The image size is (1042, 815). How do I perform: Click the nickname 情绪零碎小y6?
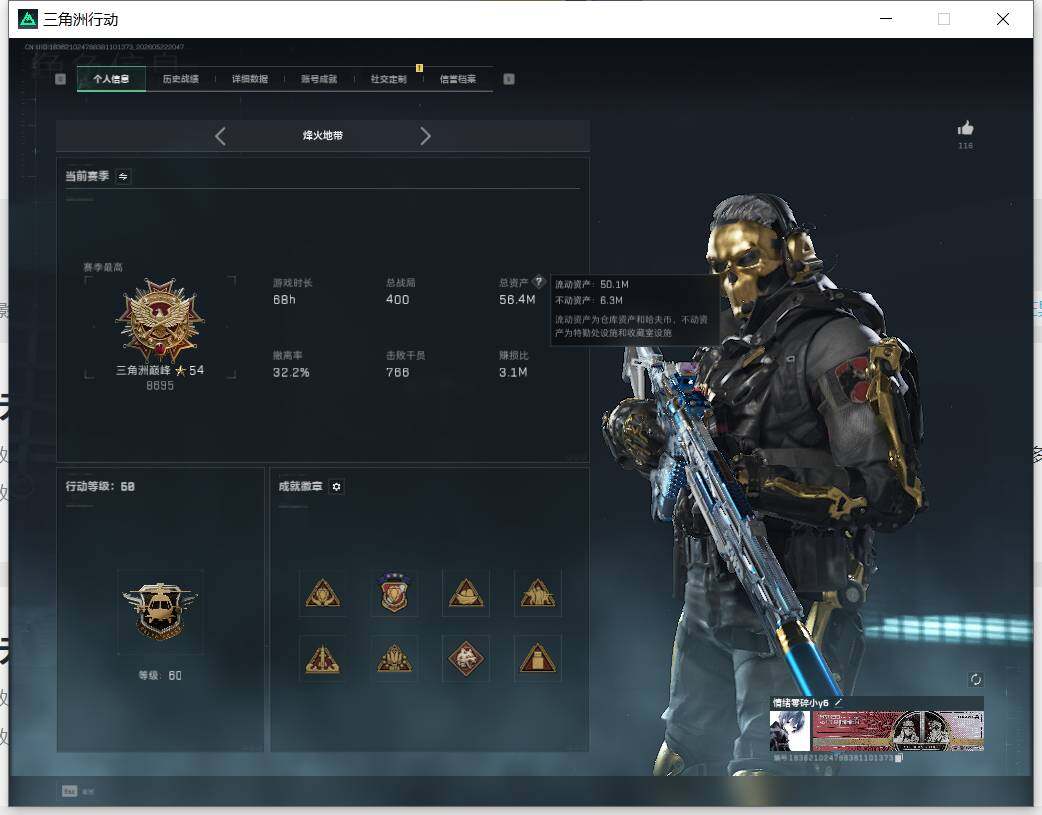coord(801,703)
